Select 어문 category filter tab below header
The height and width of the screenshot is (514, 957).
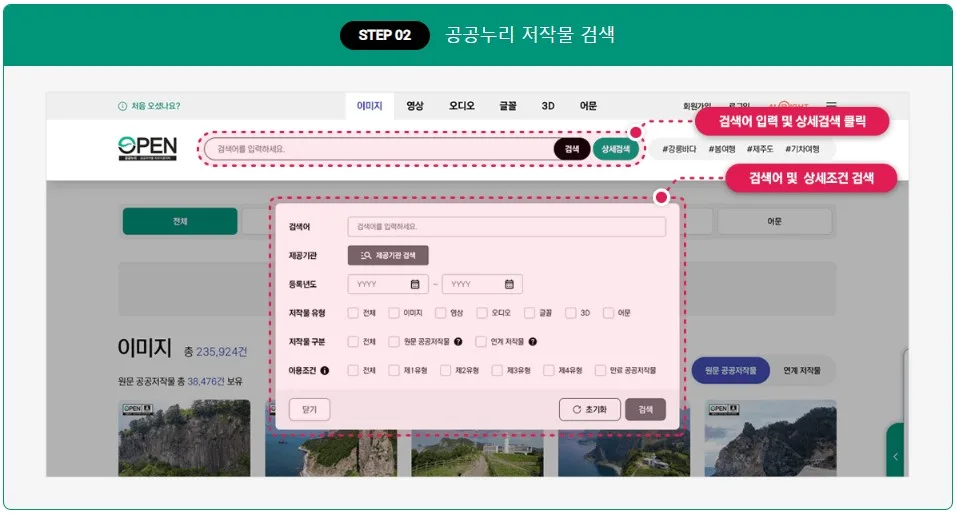(775, 222)
